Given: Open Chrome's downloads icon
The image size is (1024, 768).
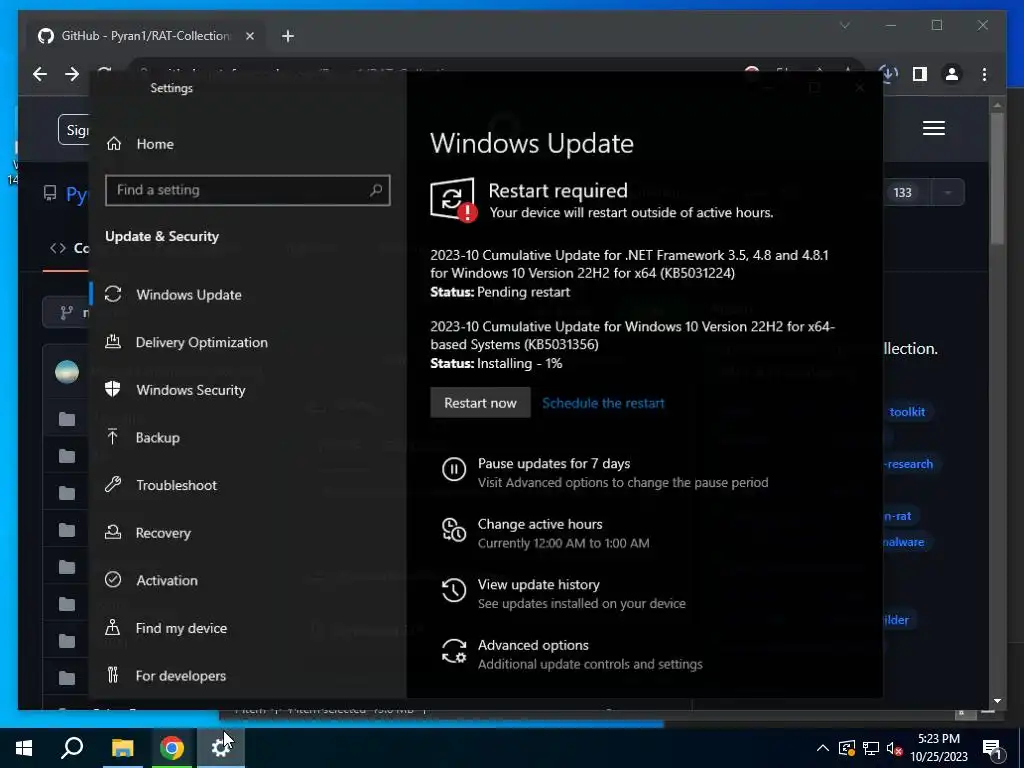Looking at the screenshot, I should tap(888, 74).
